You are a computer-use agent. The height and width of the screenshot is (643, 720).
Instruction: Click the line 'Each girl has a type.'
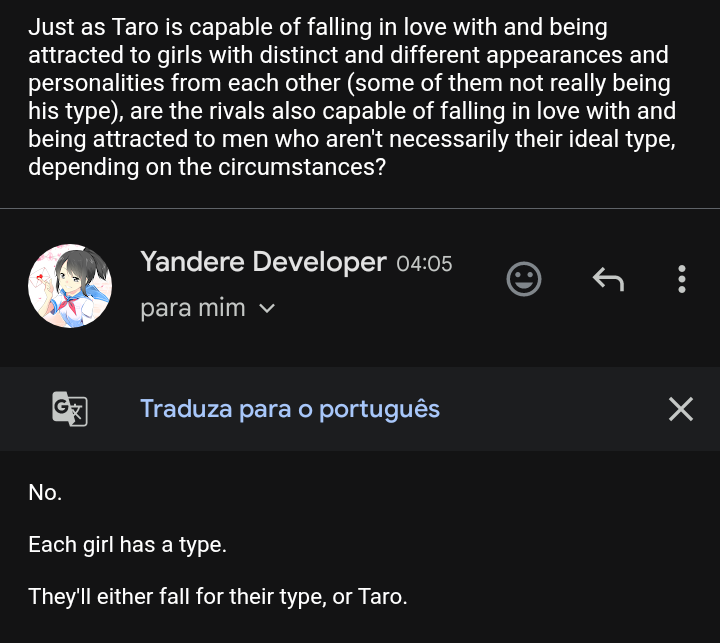pos(127,545)
